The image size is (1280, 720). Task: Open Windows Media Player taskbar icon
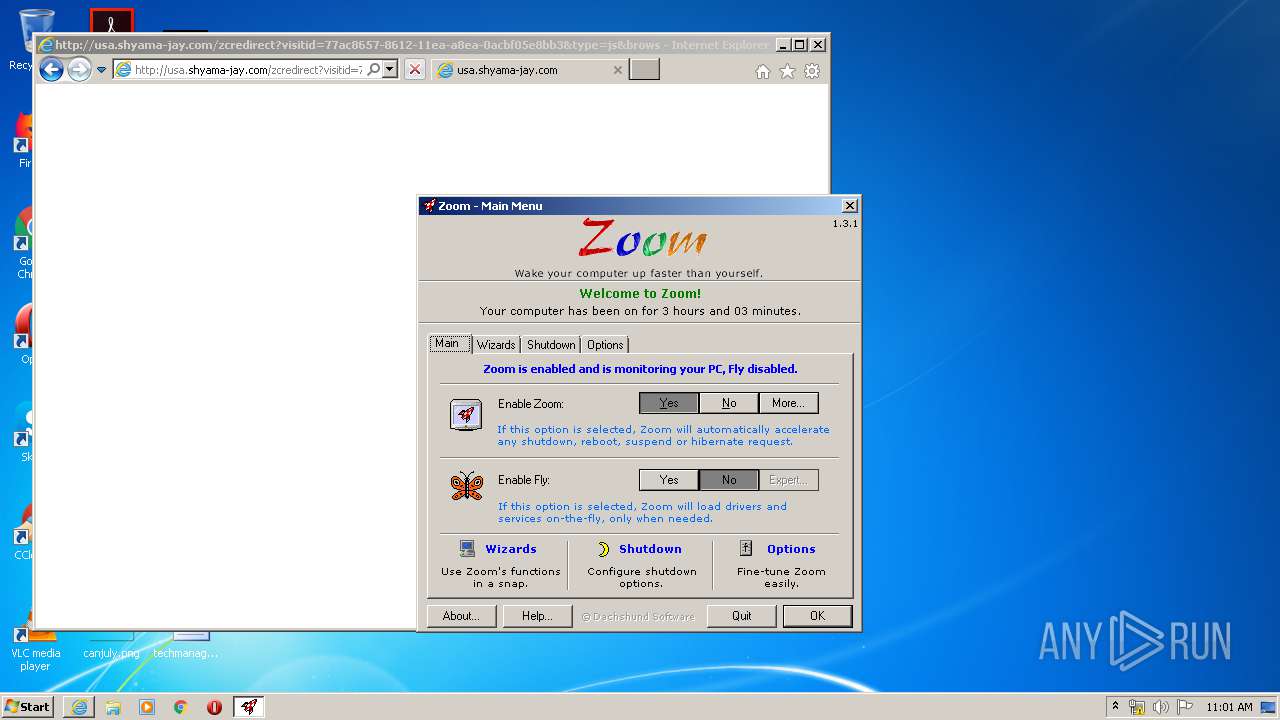pos(147,707)
